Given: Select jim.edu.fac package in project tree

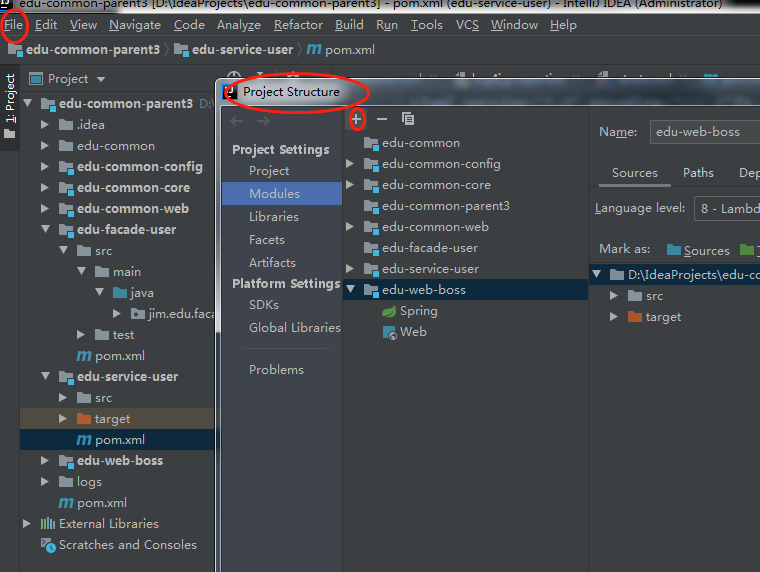Looking at the screenshot, I should tap(172, 314).
